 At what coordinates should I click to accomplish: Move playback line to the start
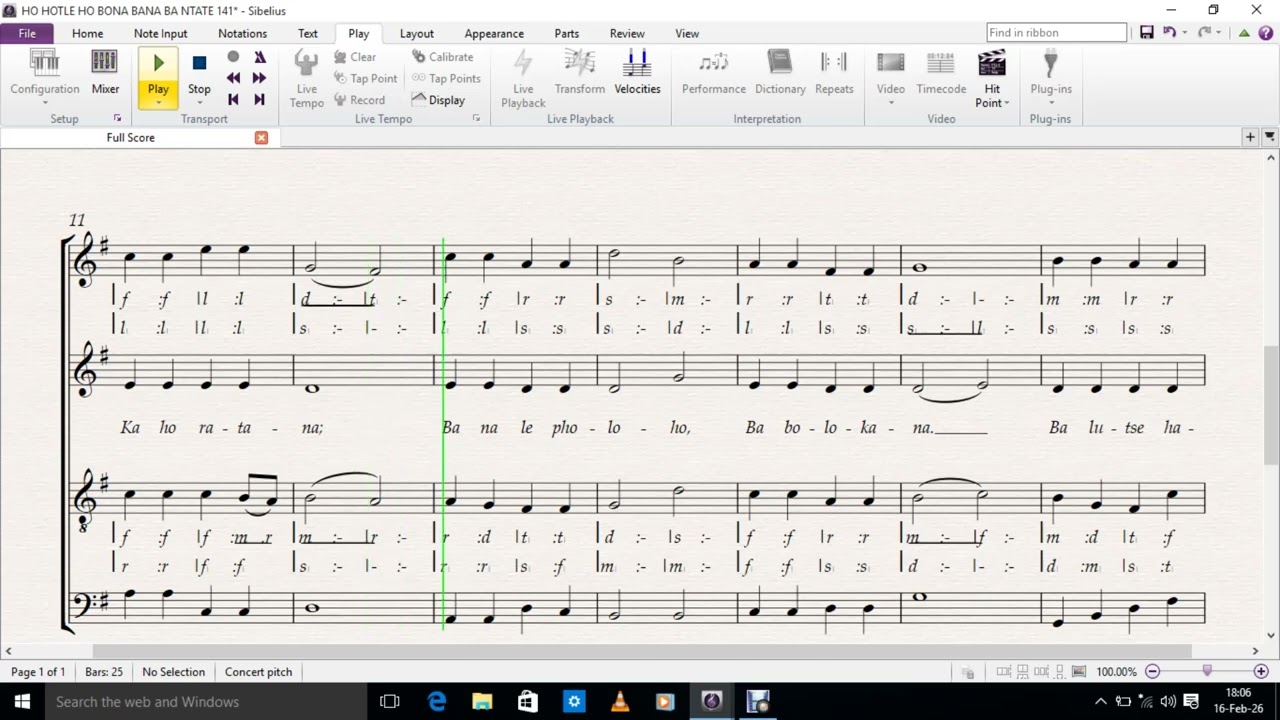[x=233, y=100]
